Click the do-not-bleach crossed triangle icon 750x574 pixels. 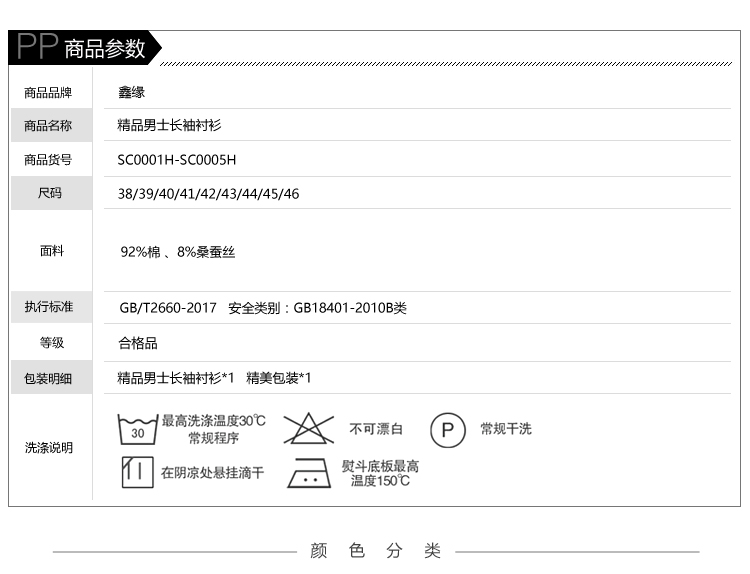coord(309,429)
